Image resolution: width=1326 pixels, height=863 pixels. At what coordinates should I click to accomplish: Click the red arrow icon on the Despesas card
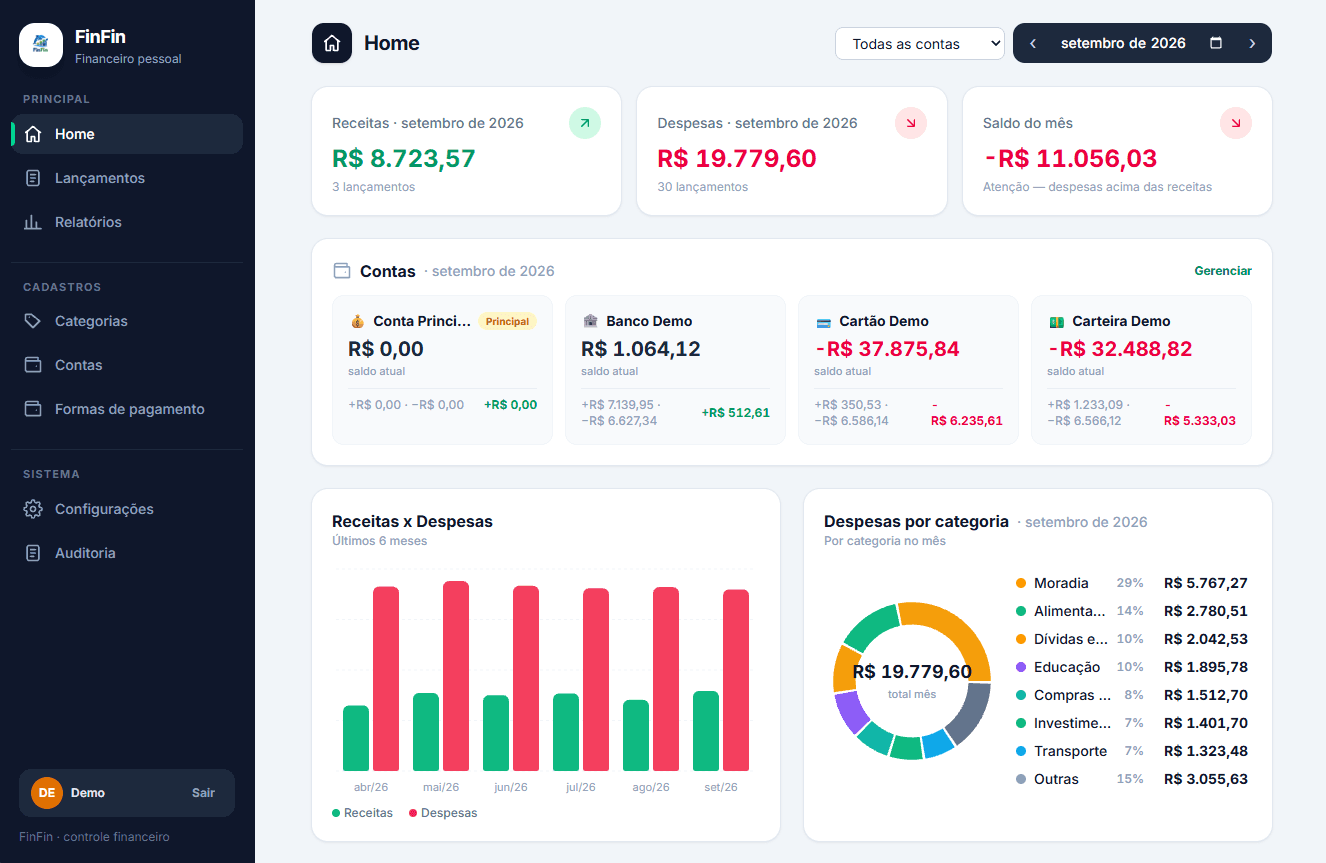pyautogui.click(x=911, y=123)
